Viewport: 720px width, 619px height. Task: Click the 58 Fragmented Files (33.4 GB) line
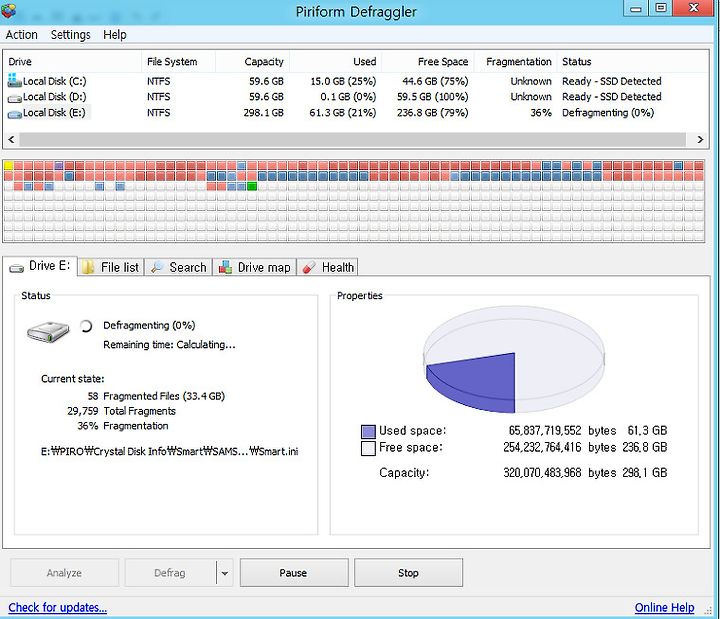[156, 396]
